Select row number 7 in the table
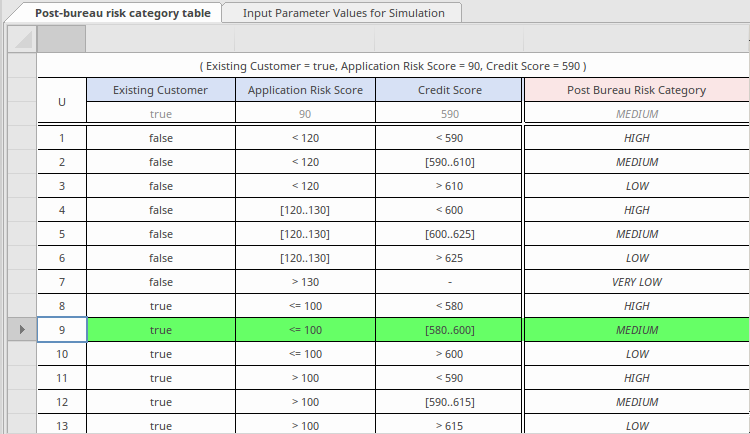 pyautogui.click(x=62, y=282)
